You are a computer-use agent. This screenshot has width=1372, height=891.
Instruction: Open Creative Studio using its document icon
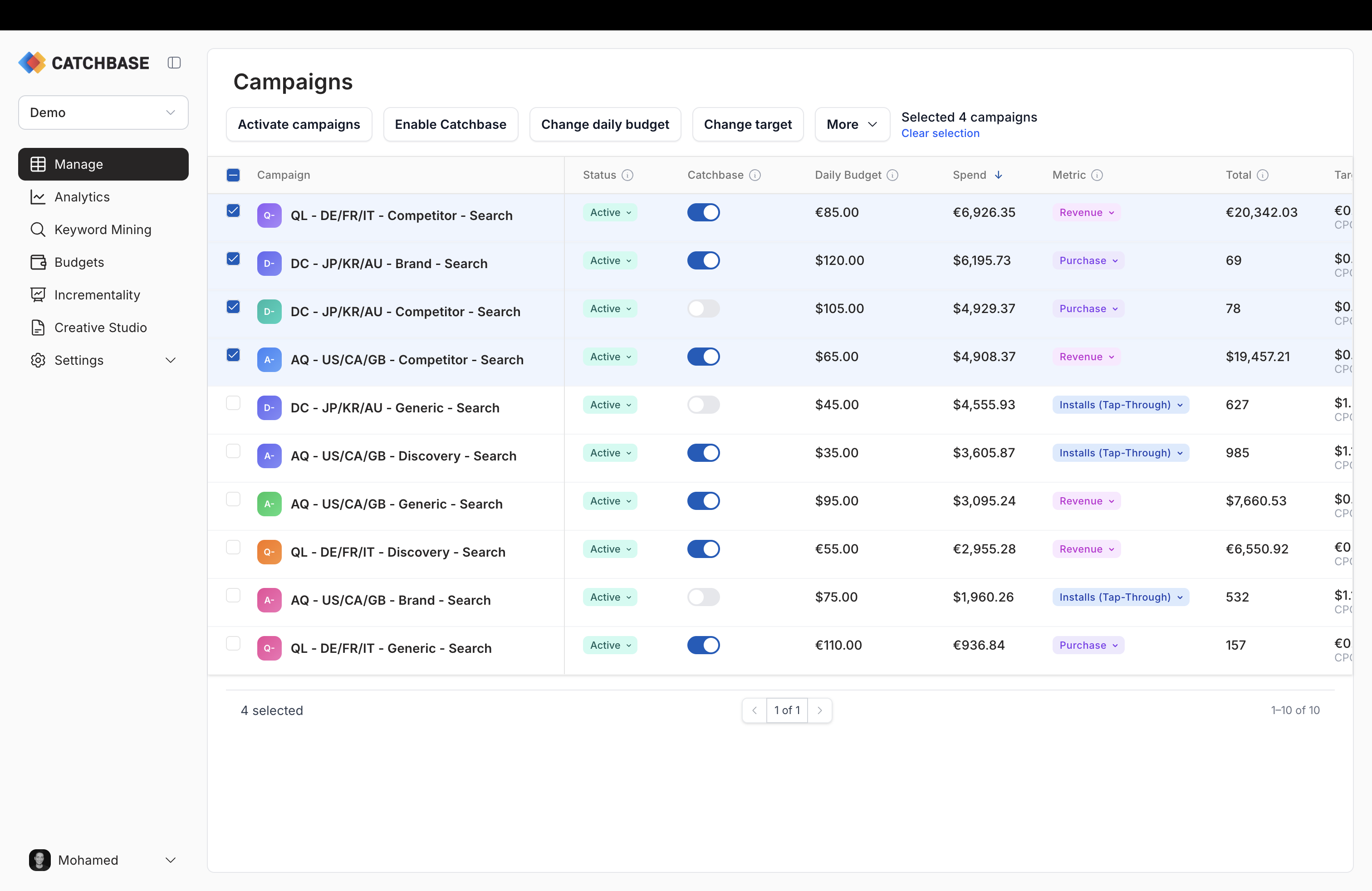tap(38, 328)
